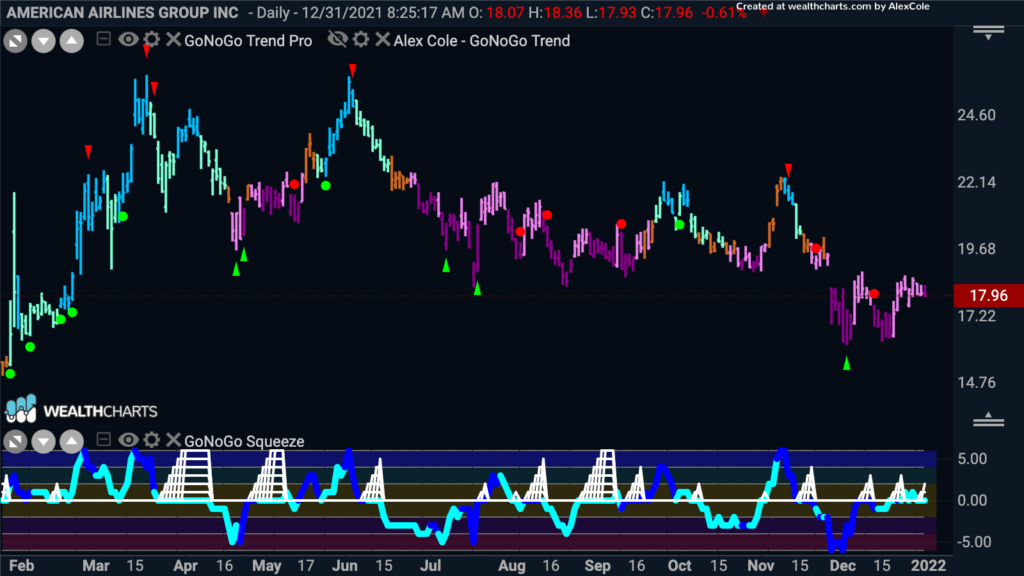The image size is (1024, 576).
Task: Open GoNoGo Squeeze settings gear
Action: pyautogui.click(x=152, y=440)
